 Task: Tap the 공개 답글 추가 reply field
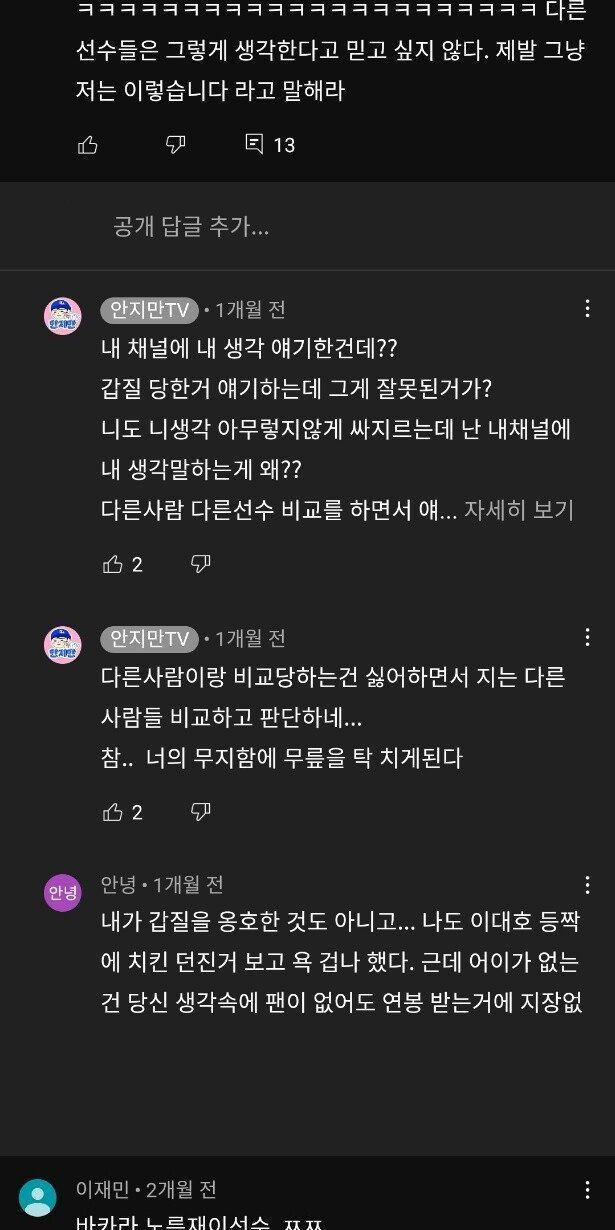tap(191, 226)
